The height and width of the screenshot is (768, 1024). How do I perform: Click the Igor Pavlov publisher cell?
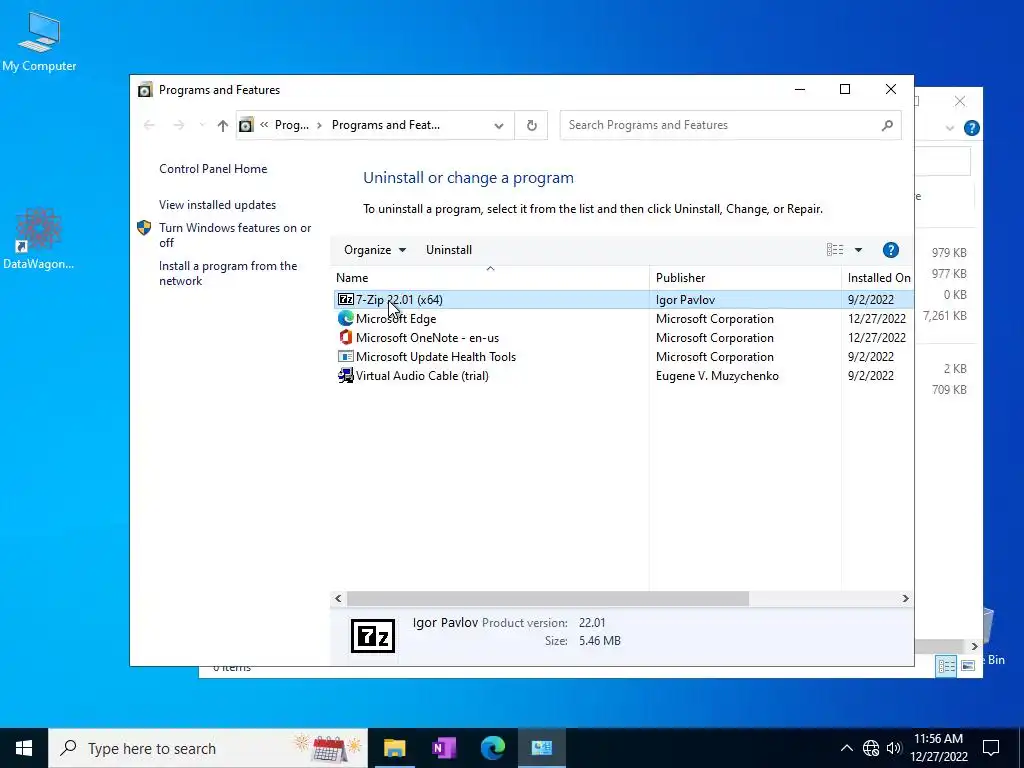(685, 300)
